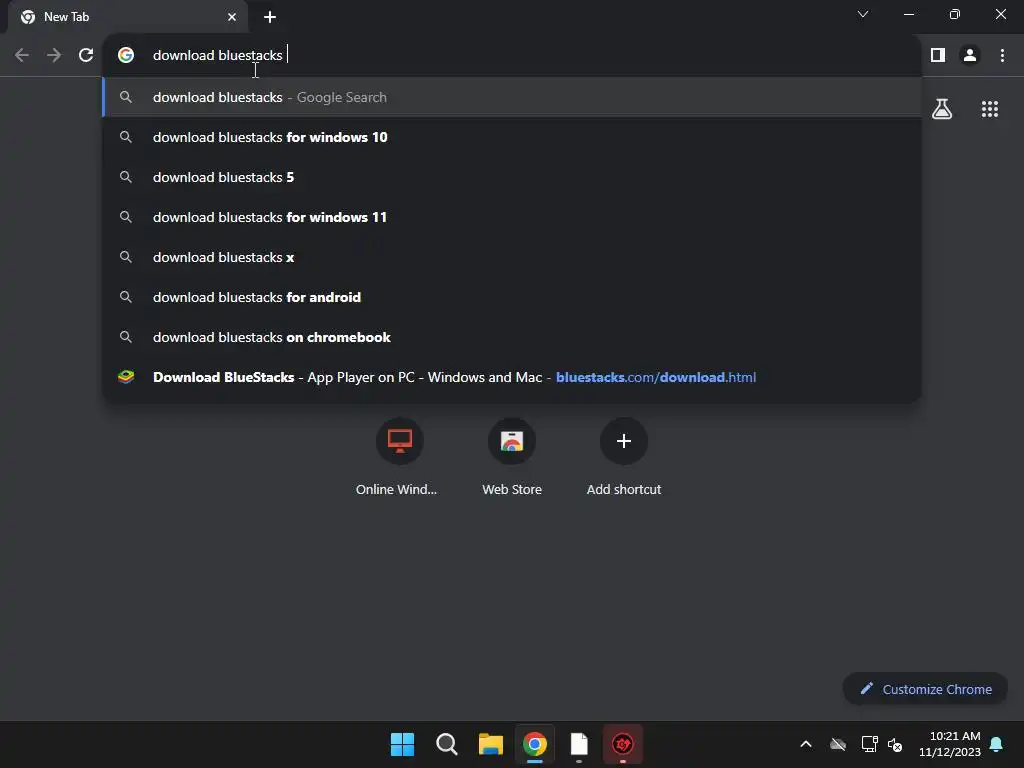This screenshot has width=1024, height=768.
Task: Open the Google apps grid
Action: [x=989, y=109]
